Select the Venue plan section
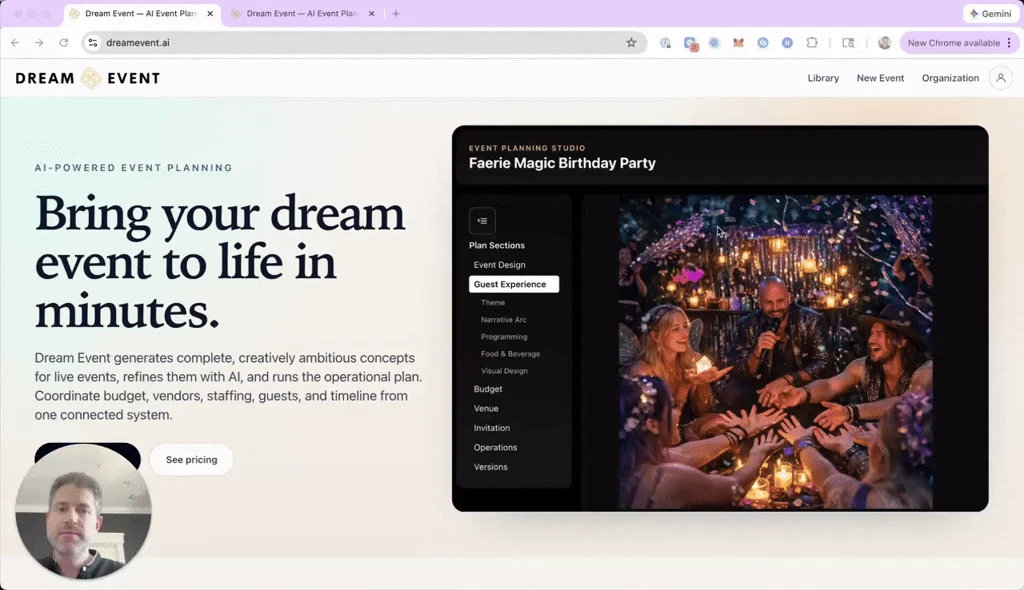Viewport: 1024px width, 590px height. click(486, 408)
